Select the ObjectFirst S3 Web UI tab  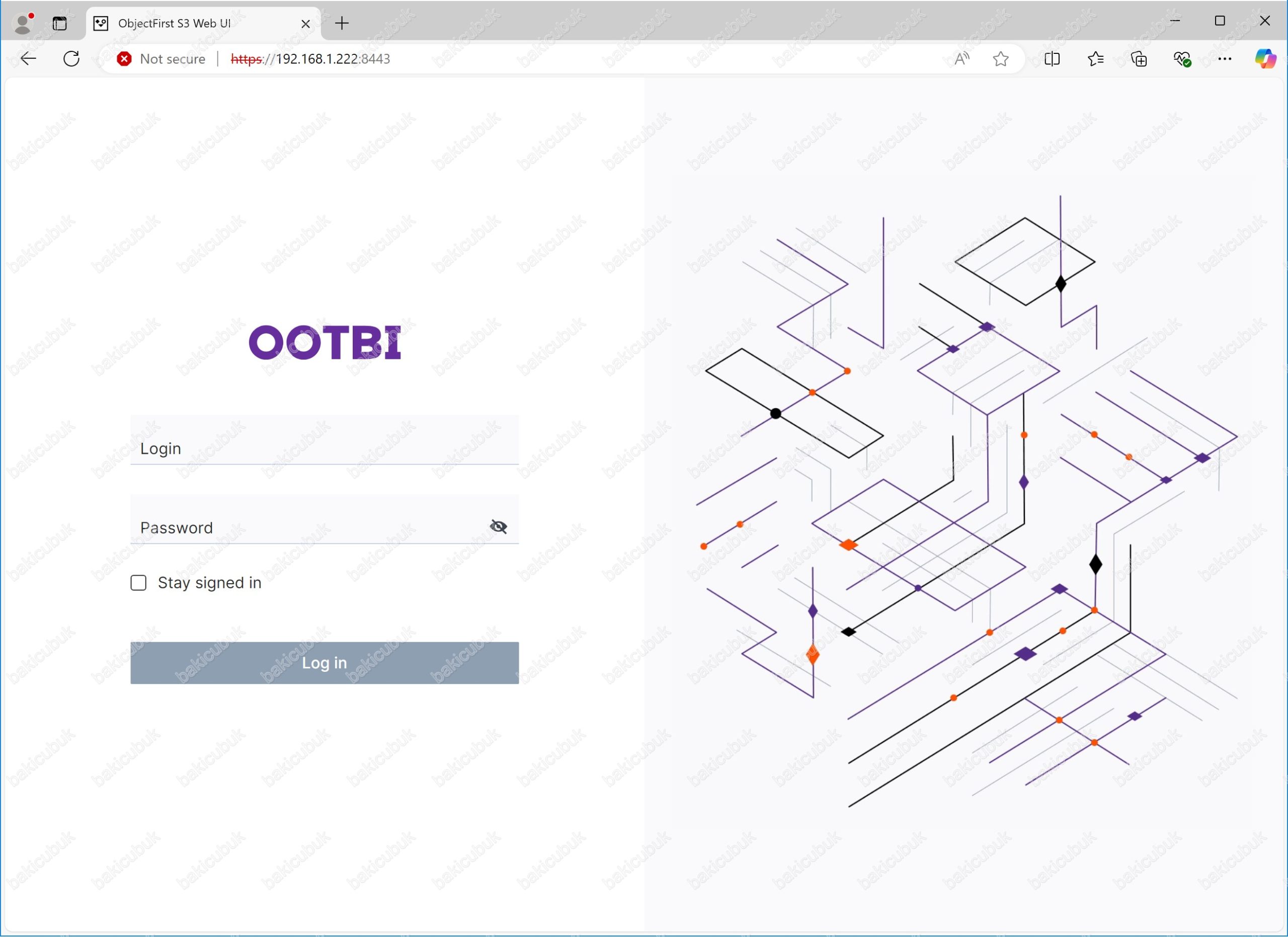coord(203,23)
